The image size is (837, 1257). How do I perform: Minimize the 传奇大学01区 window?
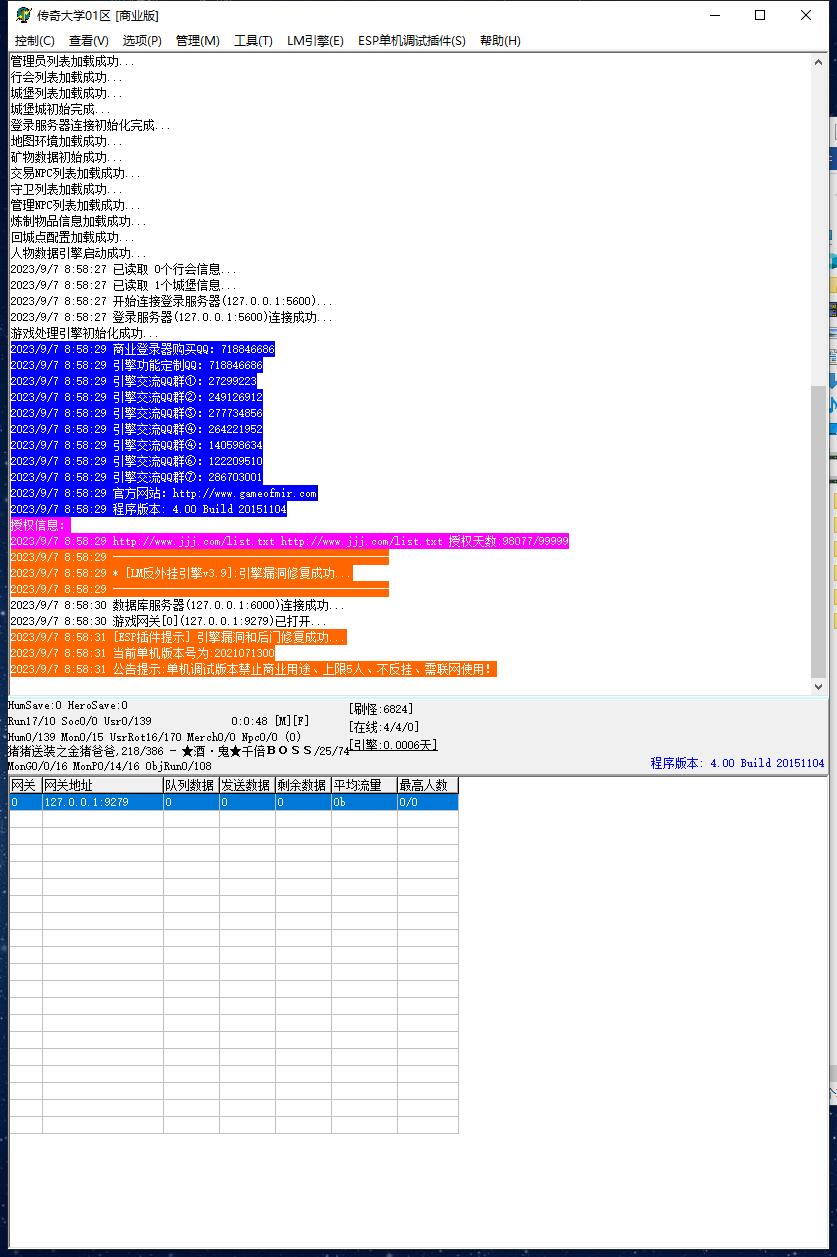point(714,15)
